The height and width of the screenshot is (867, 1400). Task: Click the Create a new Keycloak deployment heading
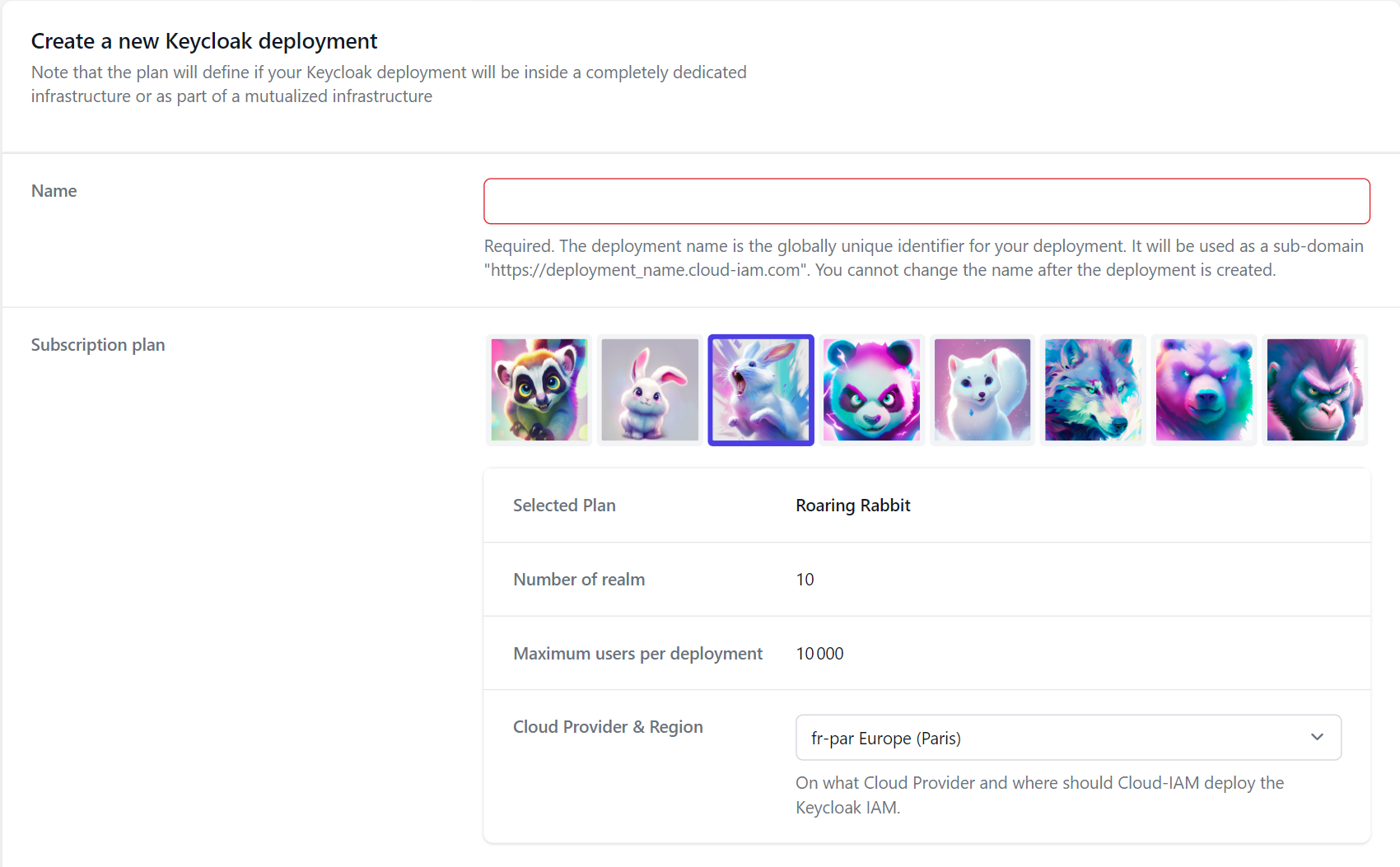(204, 41)
